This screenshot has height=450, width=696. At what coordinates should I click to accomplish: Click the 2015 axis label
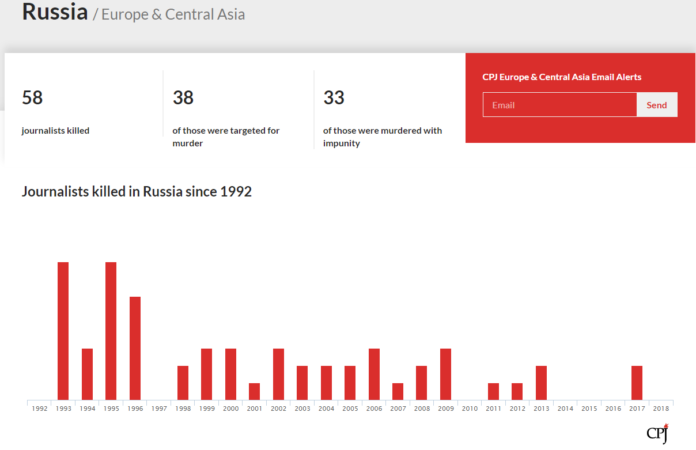(589, 408)
